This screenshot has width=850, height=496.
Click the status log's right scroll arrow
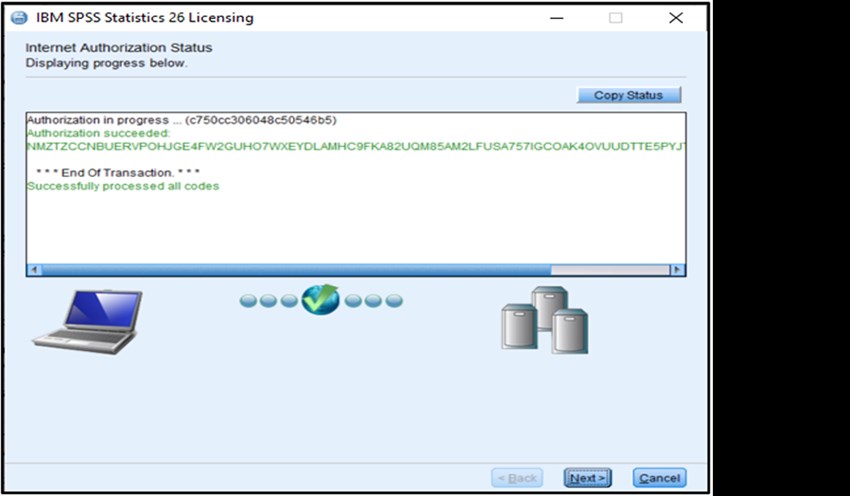pyautogui.click(x=677, y=269)
